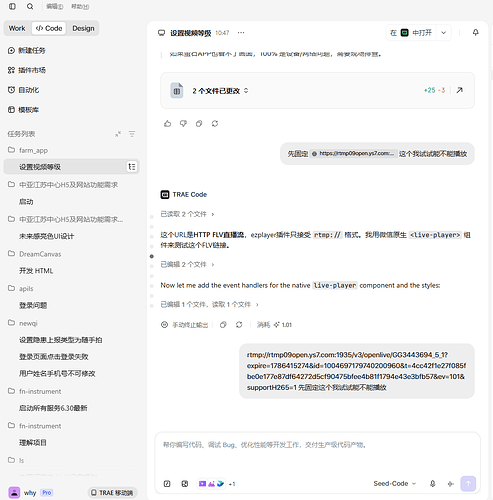Open the 开发 HTML task
Viewport: 493px width, 500px height.
tap(36, 271)
